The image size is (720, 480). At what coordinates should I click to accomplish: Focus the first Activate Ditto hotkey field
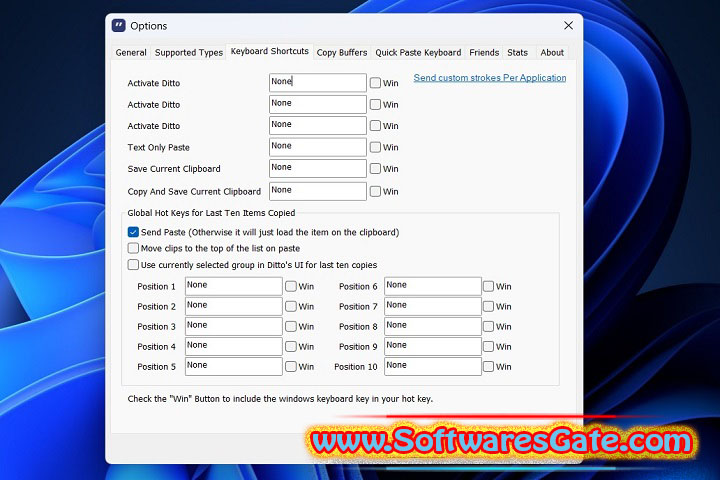click(x=318, y=83)
